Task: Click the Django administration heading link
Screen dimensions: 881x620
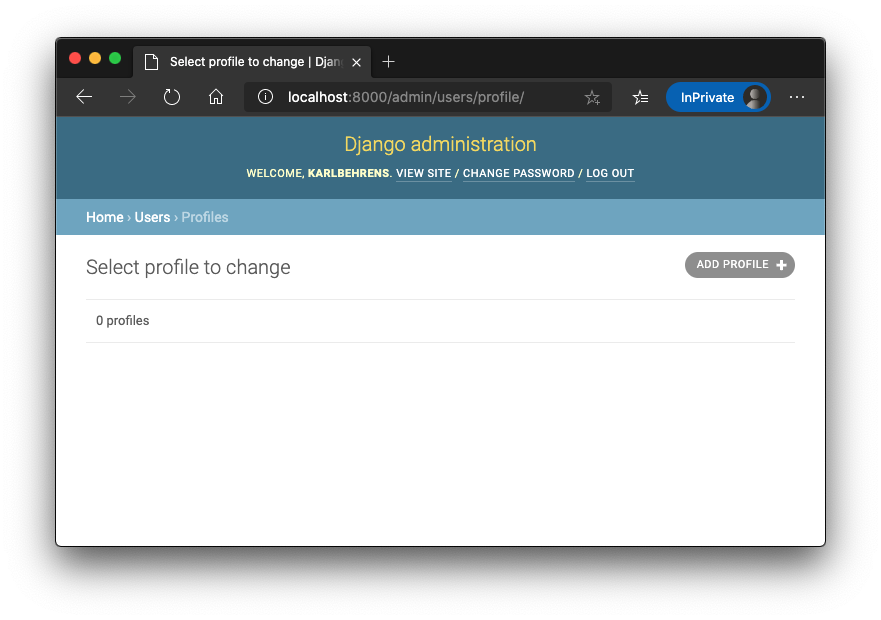Action: pyautogui.click(x=440, y=144)
